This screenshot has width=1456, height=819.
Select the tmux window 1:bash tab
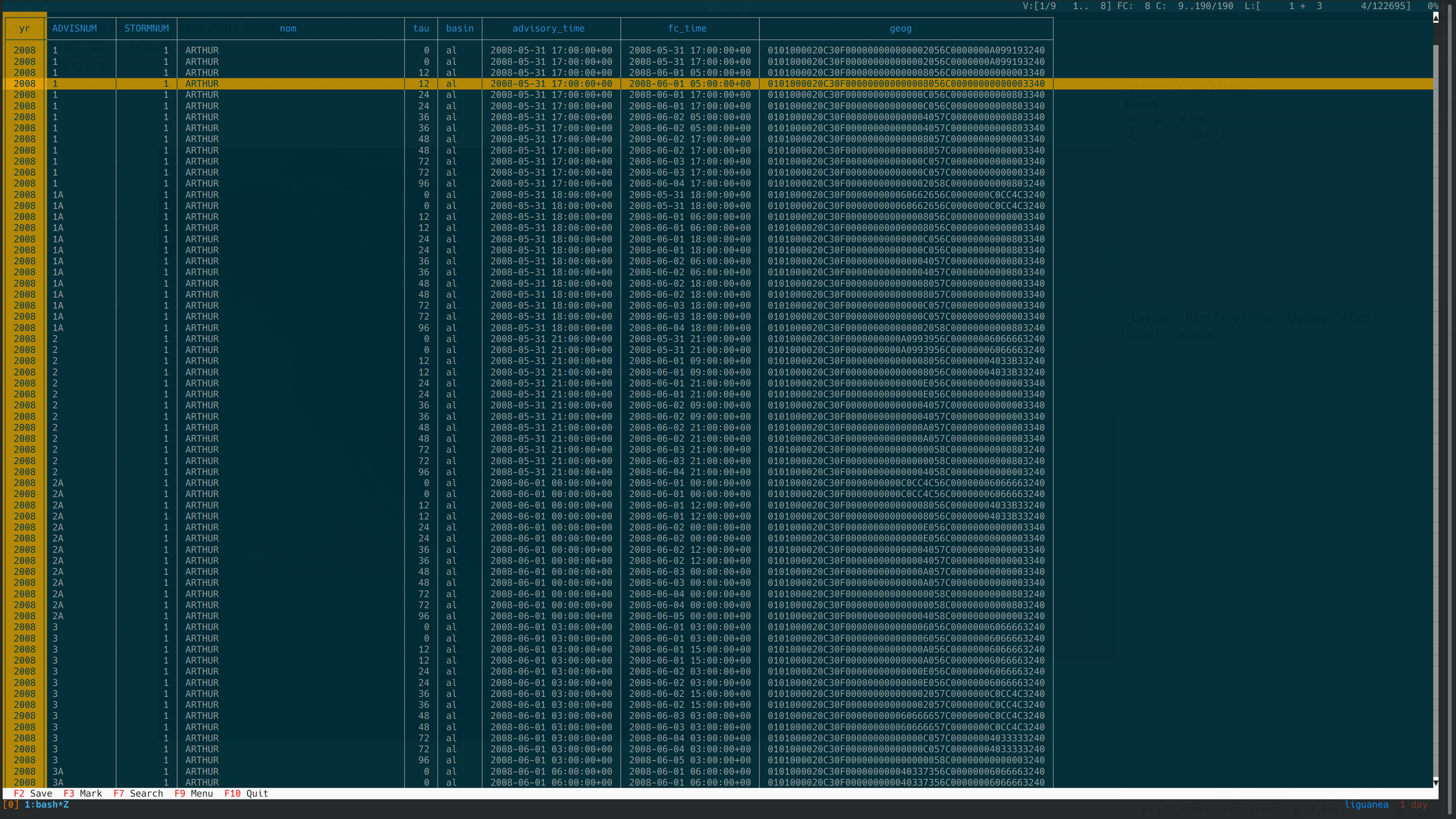[46, 805]
